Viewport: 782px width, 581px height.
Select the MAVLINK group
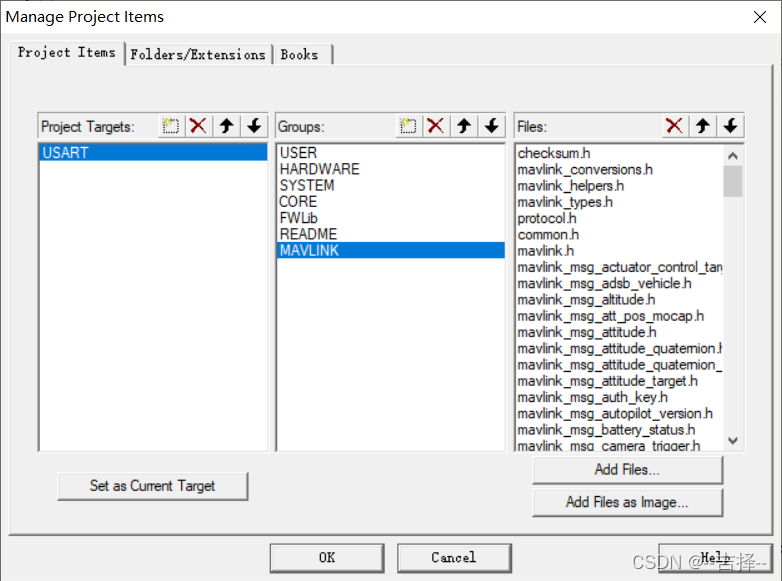click(x=391, y=250)
